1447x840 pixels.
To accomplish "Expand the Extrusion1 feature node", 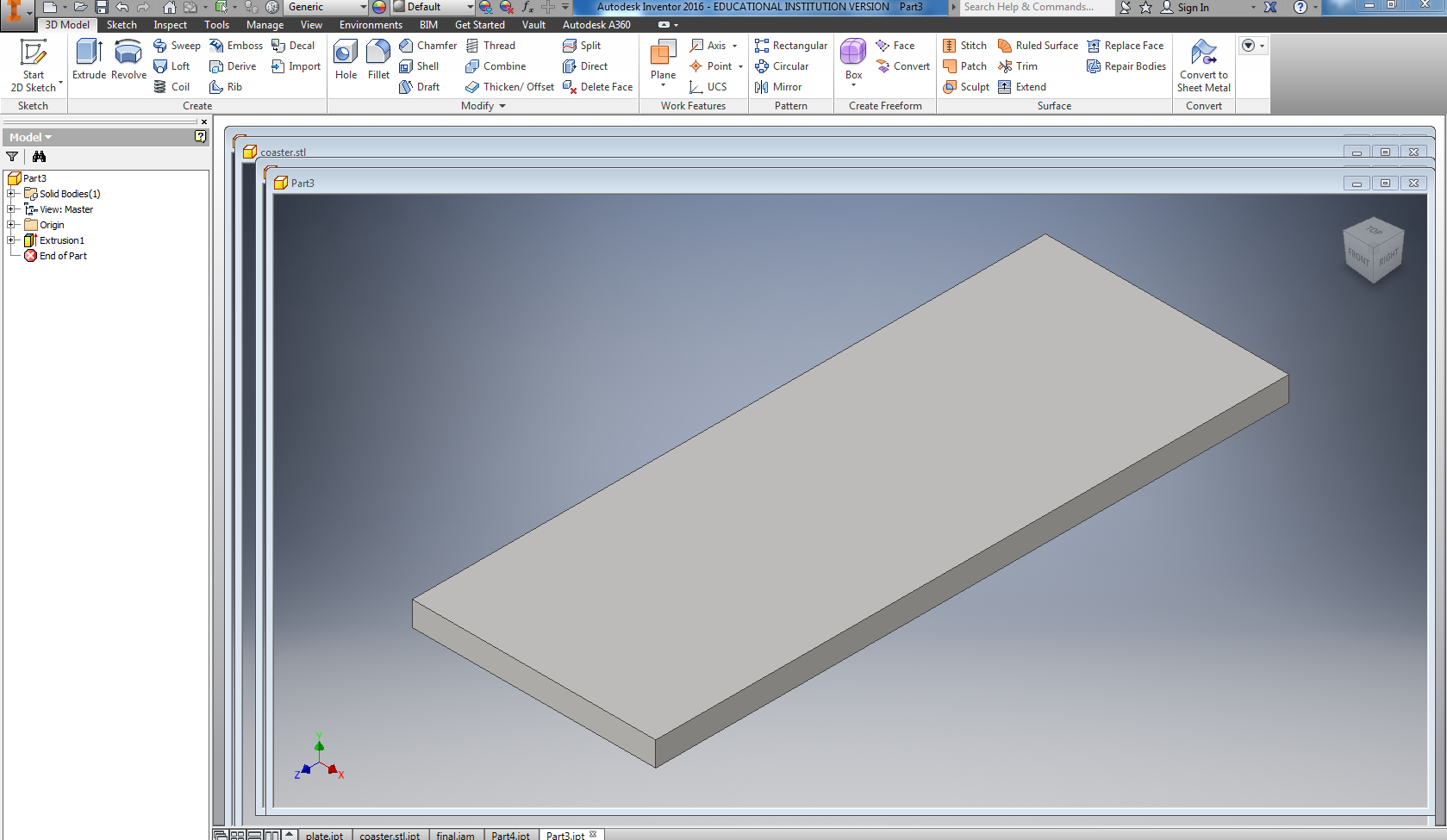I will pos(11,240).
